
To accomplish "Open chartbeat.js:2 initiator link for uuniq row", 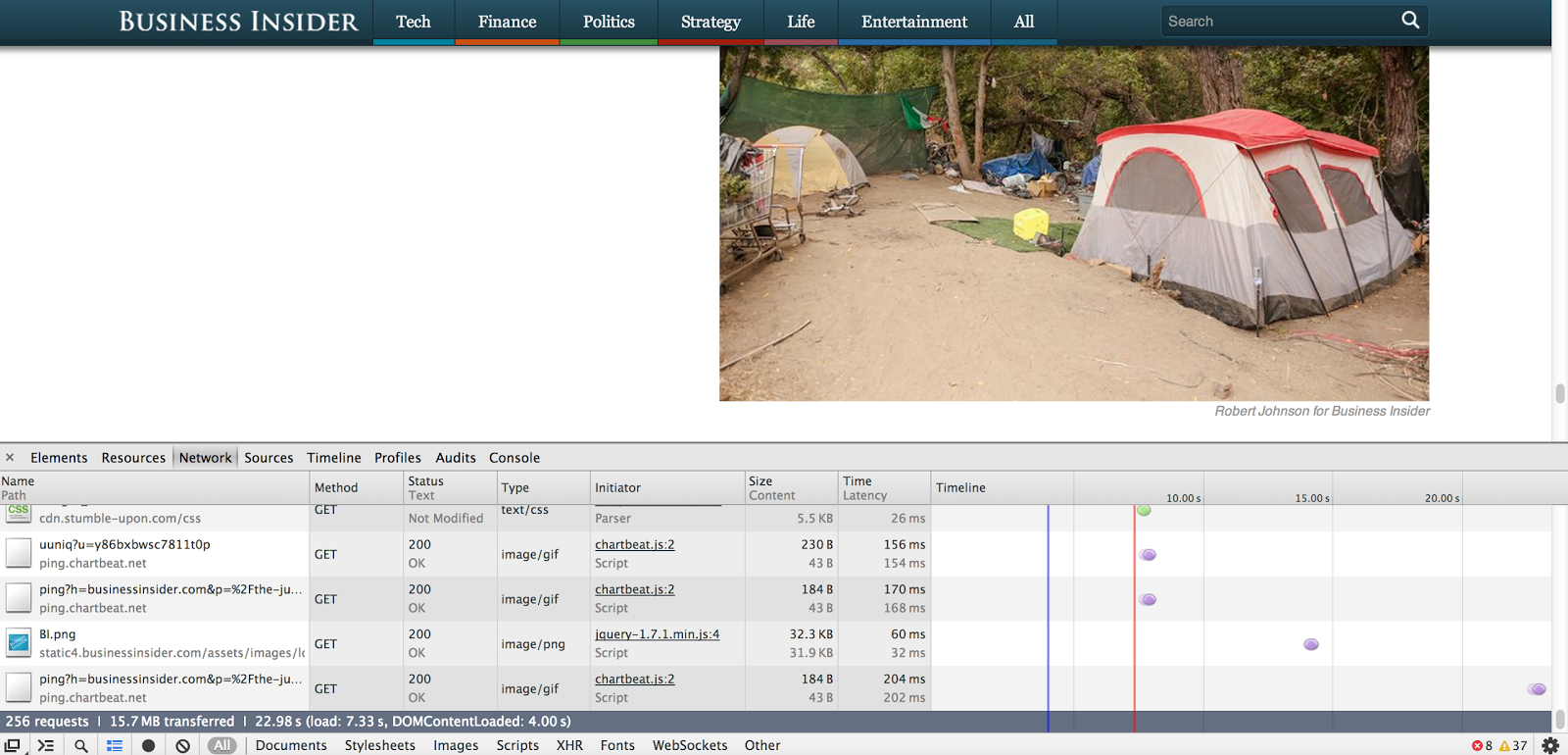I will (x=634, y=544).
